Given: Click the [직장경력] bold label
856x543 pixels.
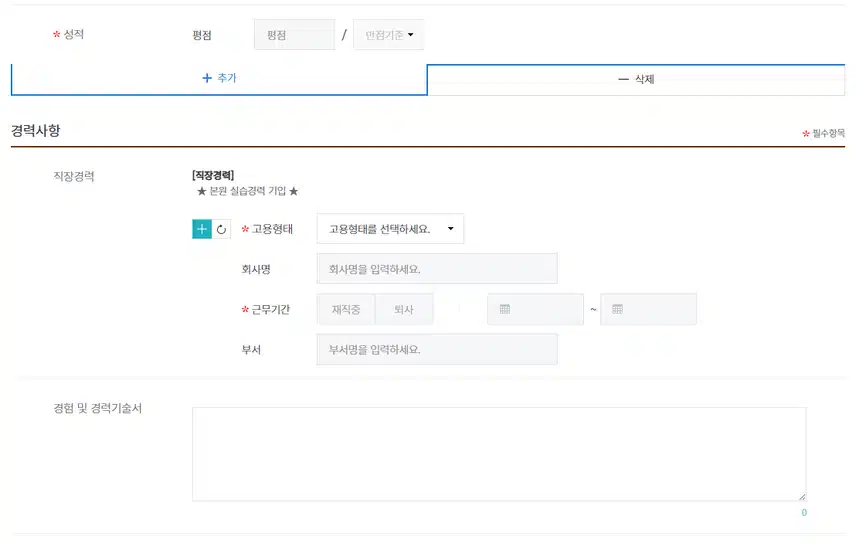Looking at the screenshot, I should coord(213,175).
